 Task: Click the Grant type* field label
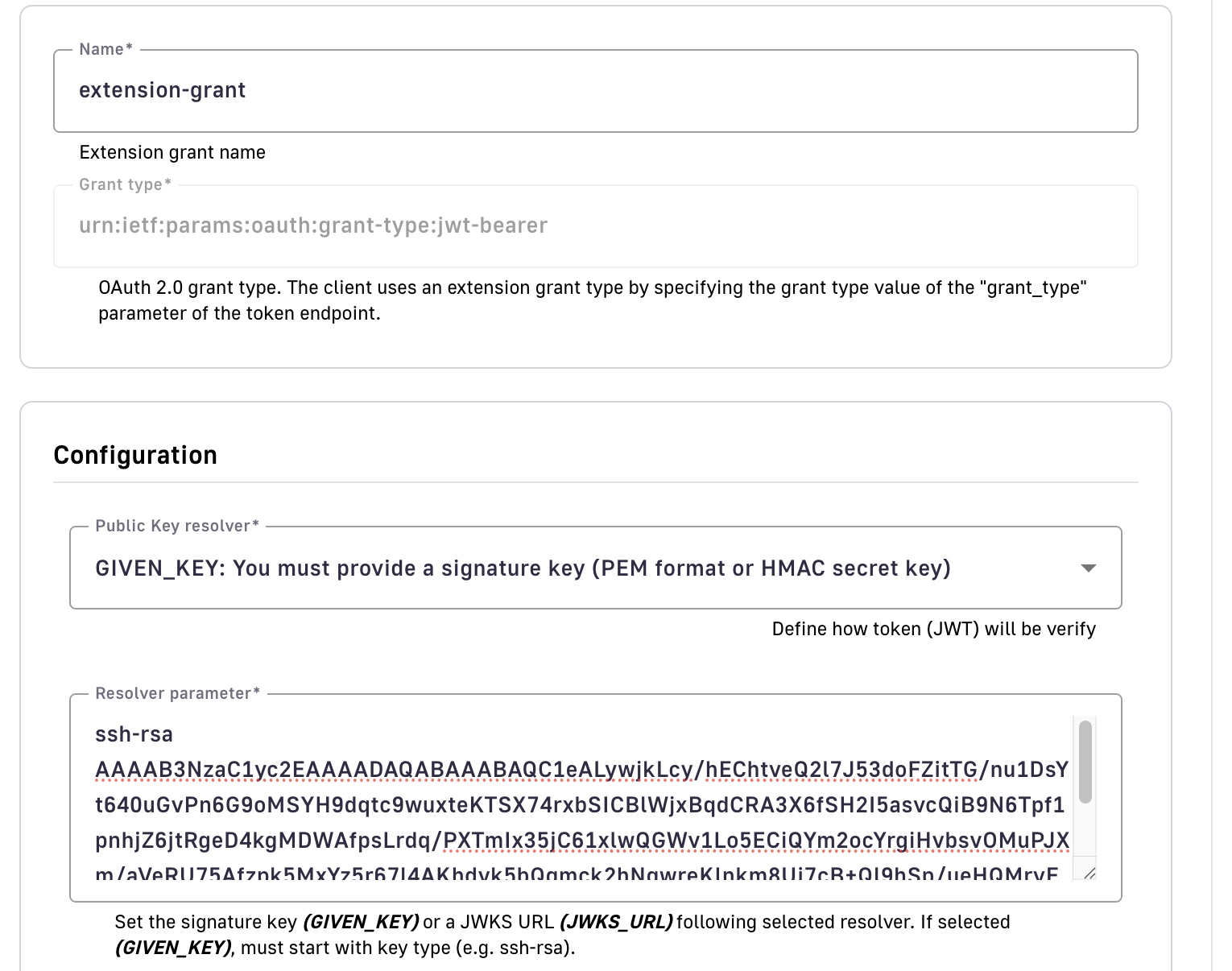pyautogui.click(x=125, y=185)
